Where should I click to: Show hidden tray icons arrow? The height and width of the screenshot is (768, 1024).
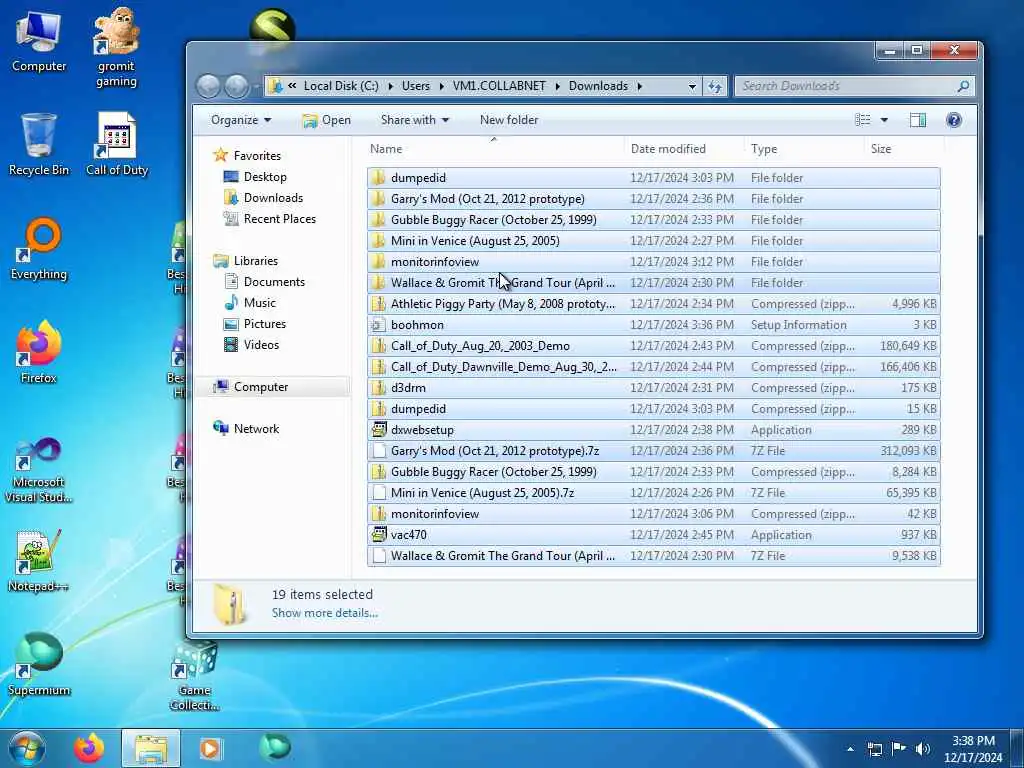pos(850,749)
